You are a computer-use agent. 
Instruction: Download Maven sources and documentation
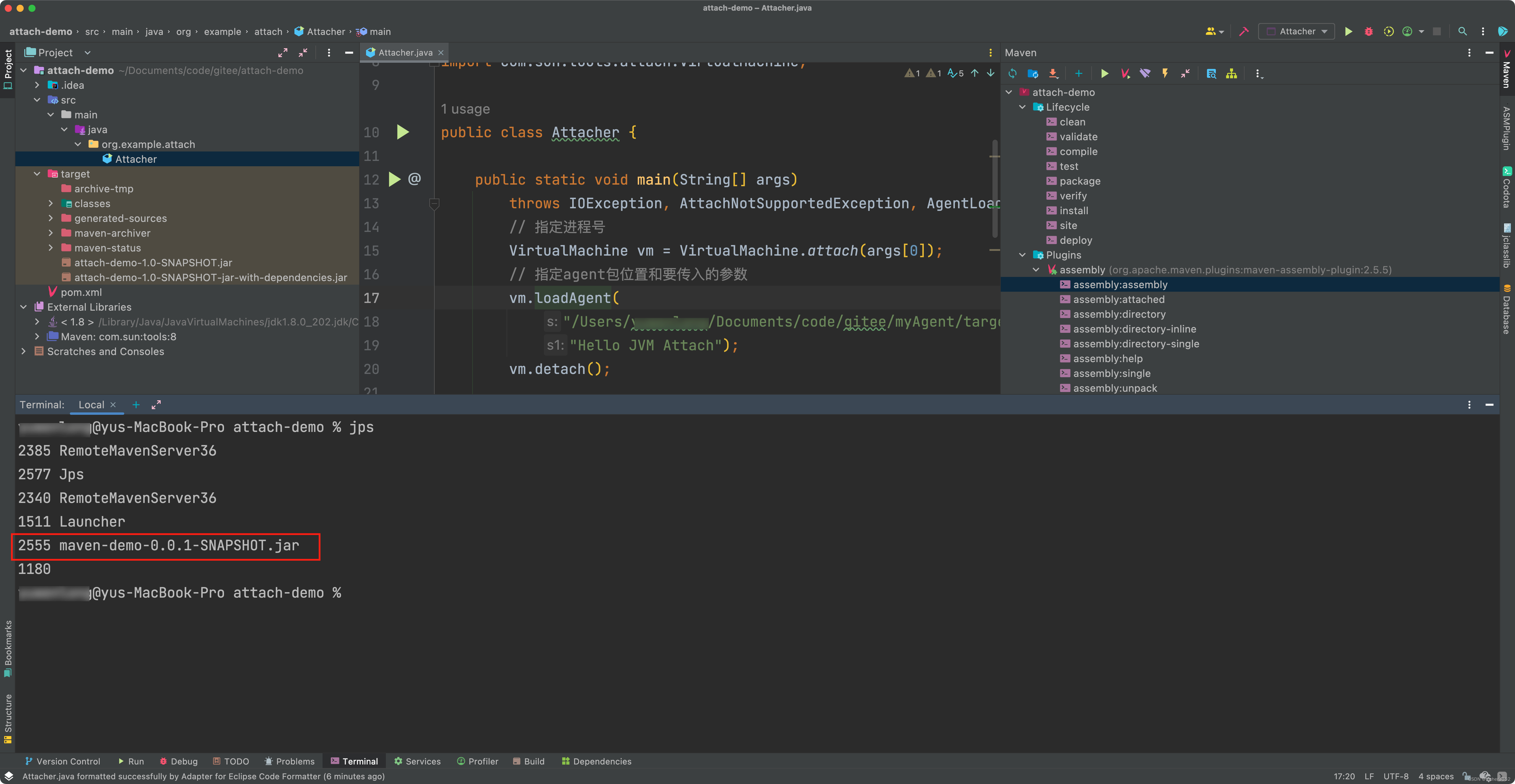tap(1053, 73)
